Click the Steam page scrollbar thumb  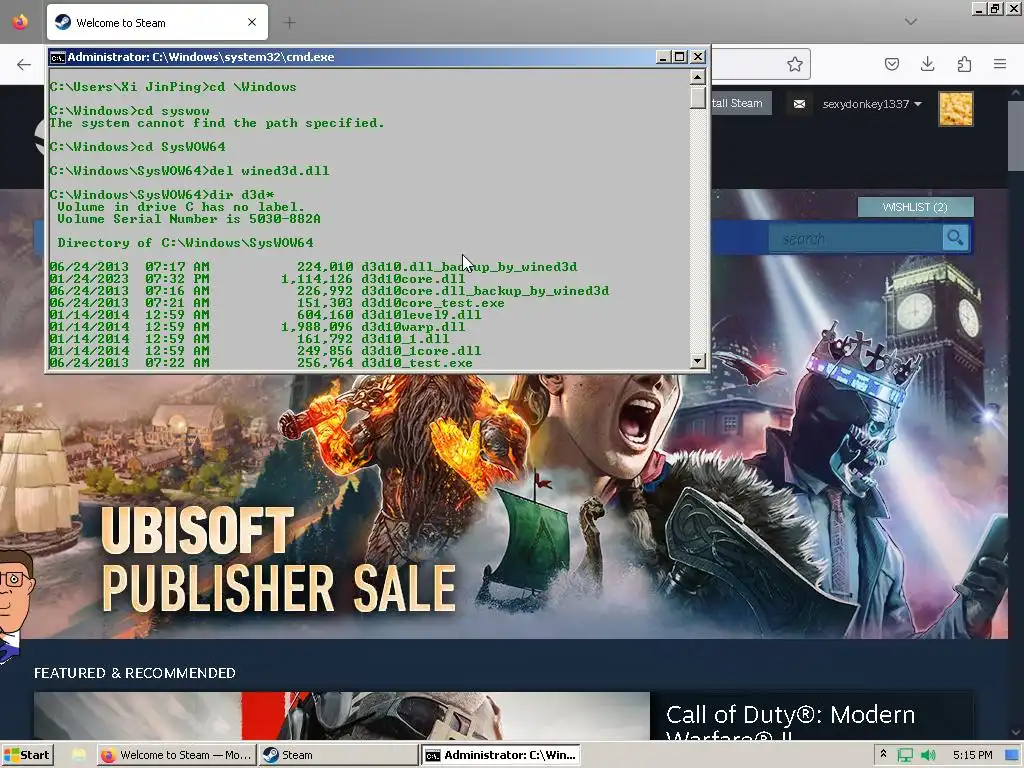click(1016, 136)
